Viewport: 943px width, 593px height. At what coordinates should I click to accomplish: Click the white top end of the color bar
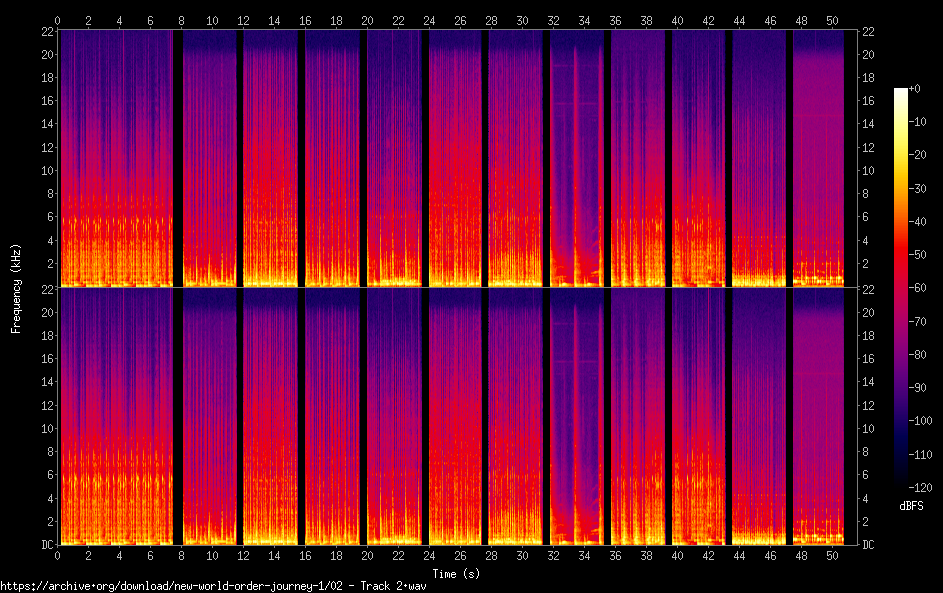pos(901,91)
